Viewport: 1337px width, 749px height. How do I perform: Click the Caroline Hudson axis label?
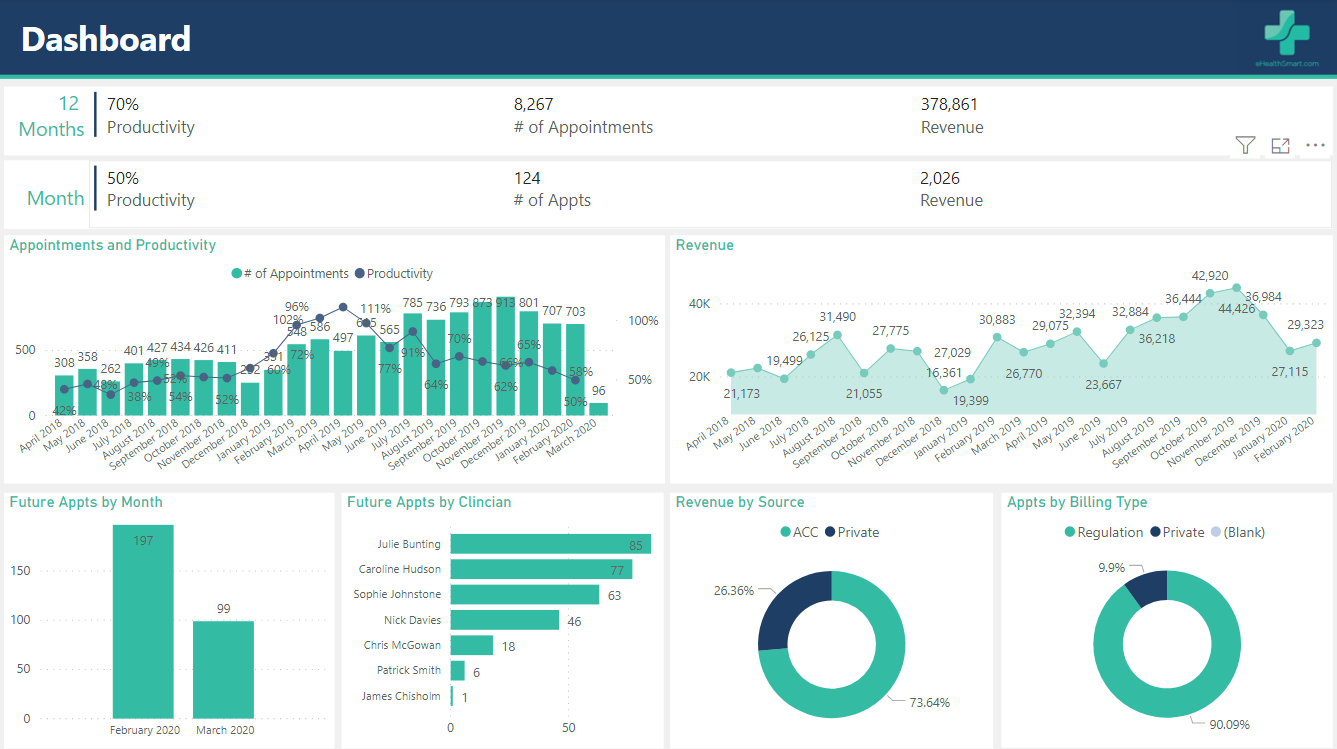(x=401, y=569)
